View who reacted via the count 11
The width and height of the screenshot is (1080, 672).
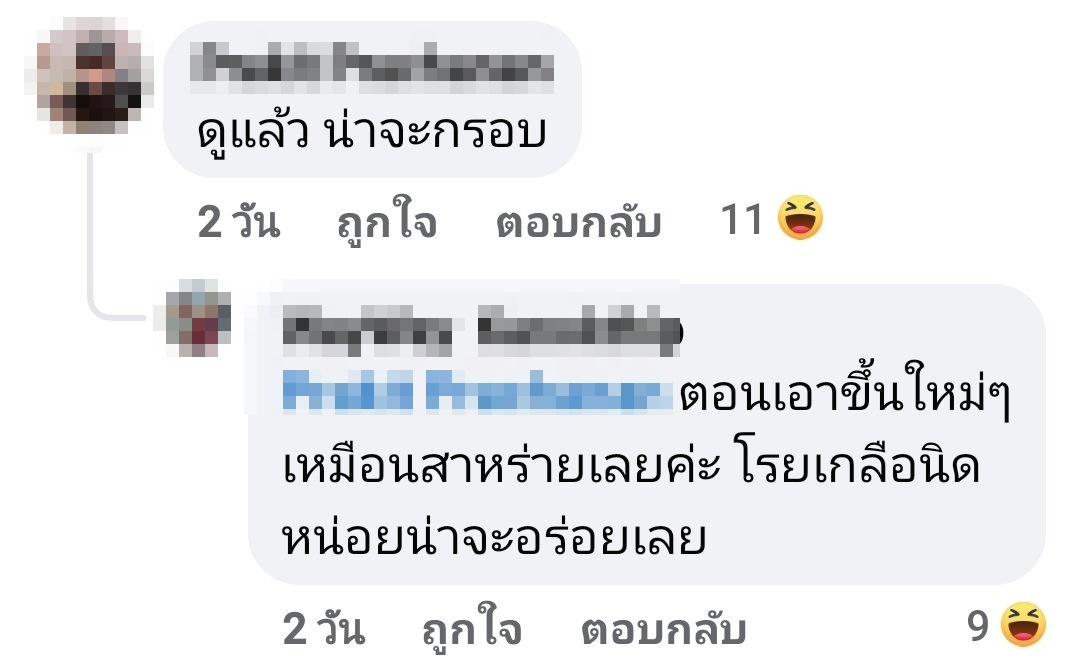tap(741, 220)
